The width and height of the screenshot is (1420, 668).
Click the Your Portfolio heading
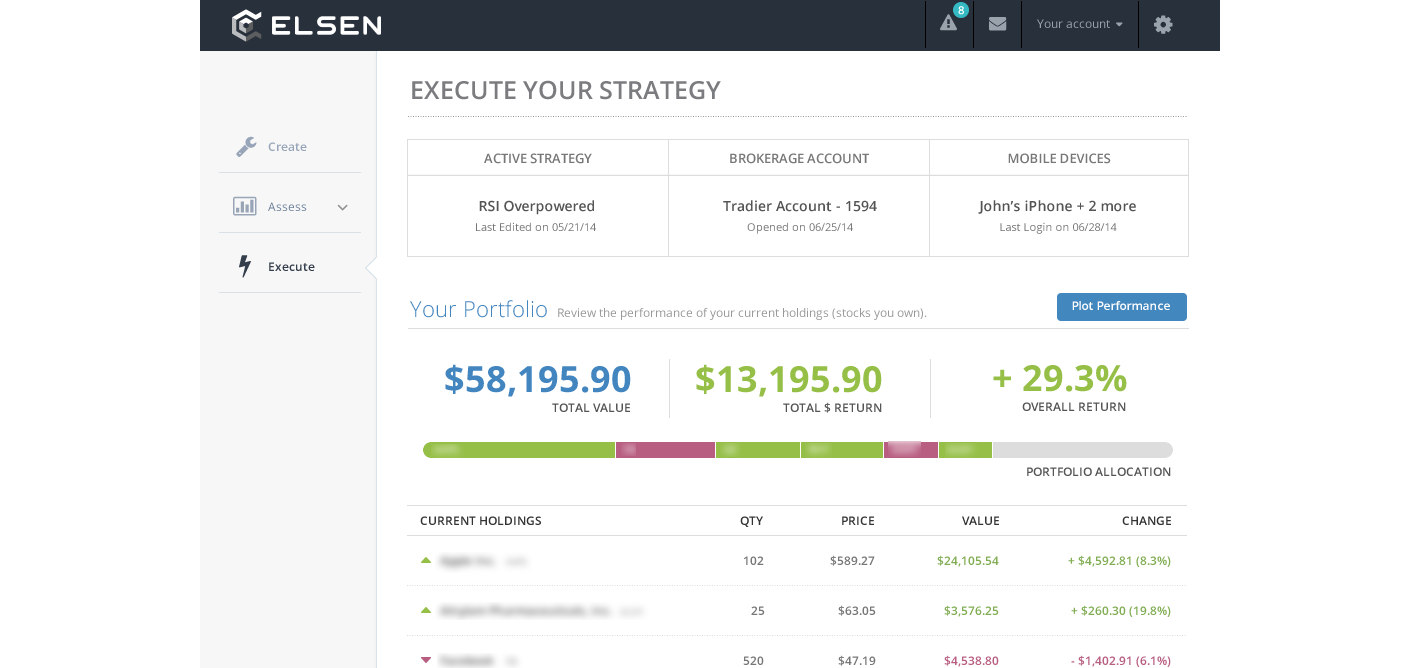tap(479, 309)
